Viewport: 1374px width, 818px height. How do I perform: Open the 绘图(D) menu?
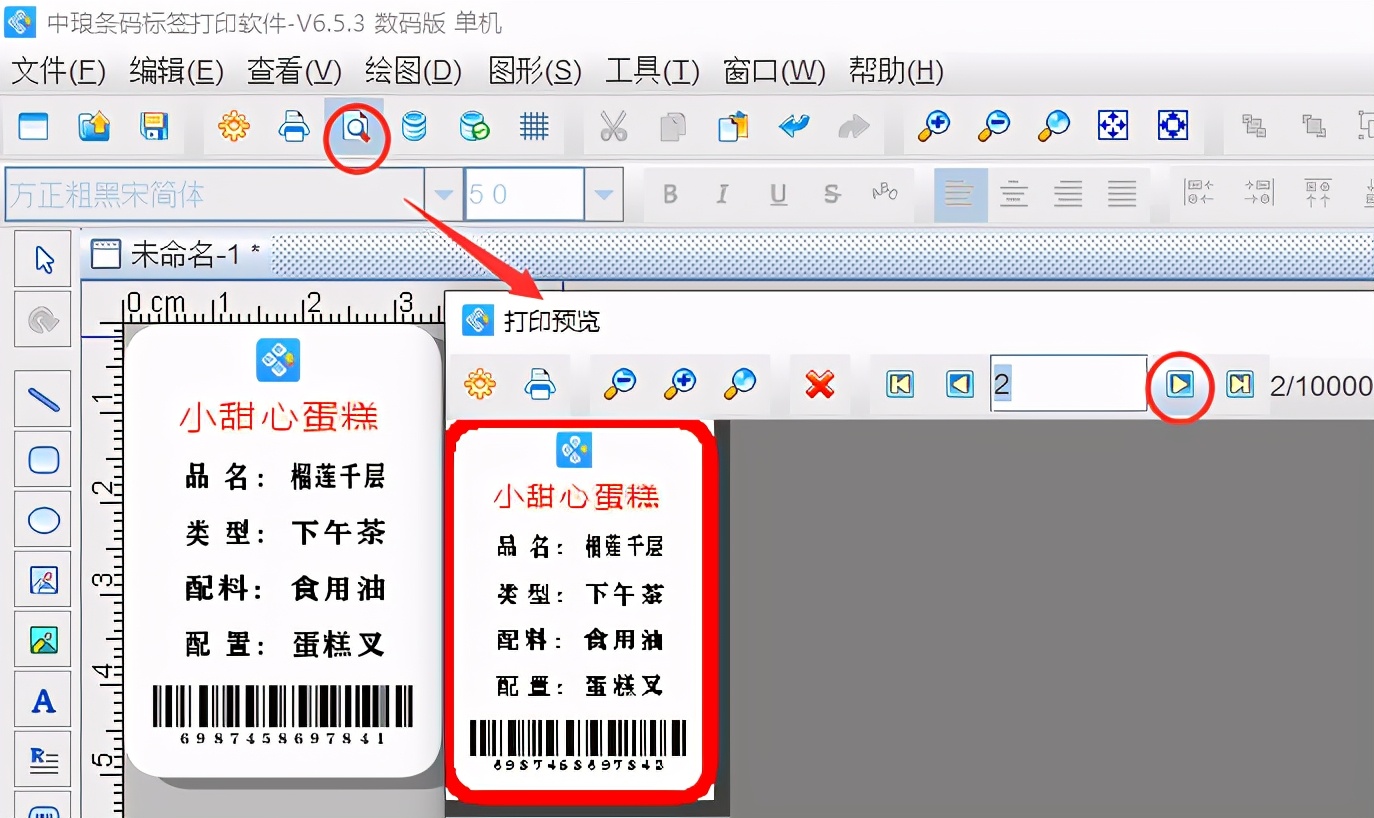pyautogui.click(x=414, y=71)
